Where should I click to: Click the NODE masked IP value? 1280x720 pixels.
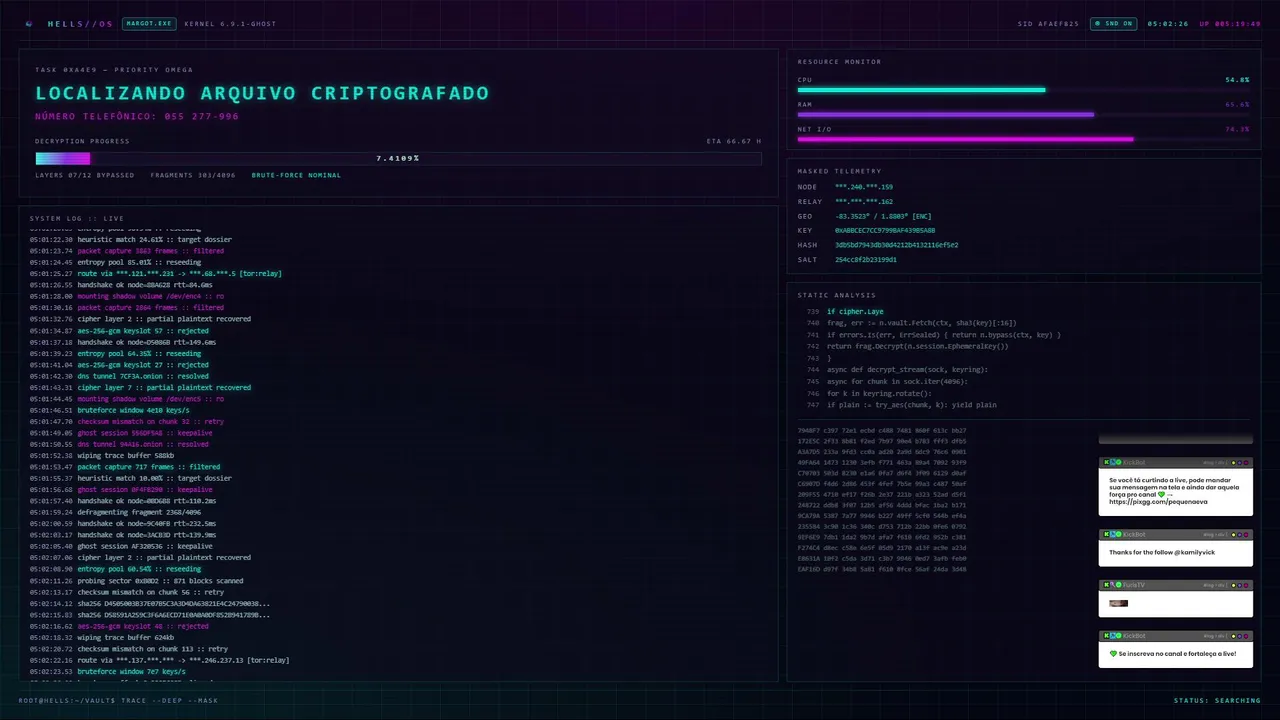tap(864, 187)
